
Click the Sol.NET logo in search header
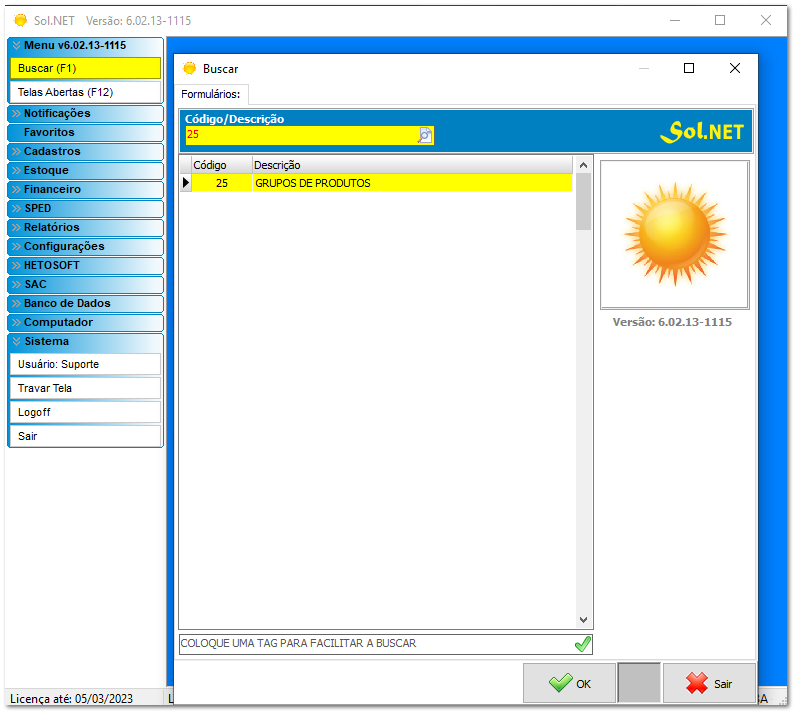click(x=702, y=131)
